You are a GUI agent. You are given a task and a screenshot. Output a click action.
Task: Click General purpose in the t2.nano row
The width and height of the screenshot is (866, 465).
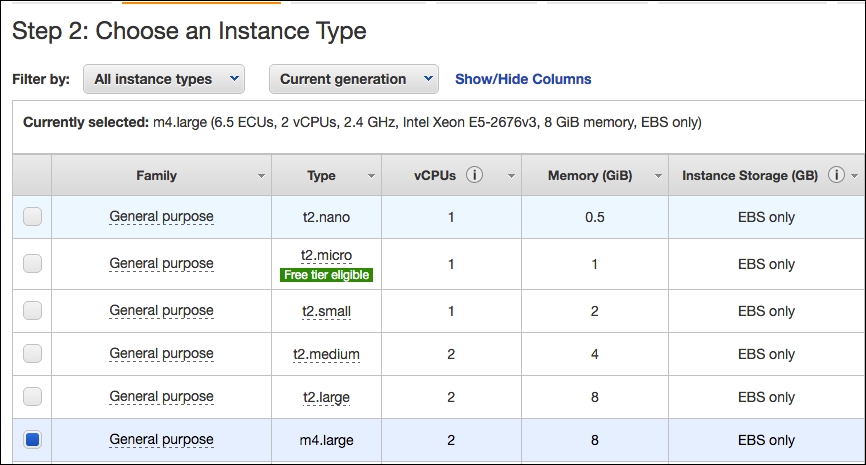point(161,216)
